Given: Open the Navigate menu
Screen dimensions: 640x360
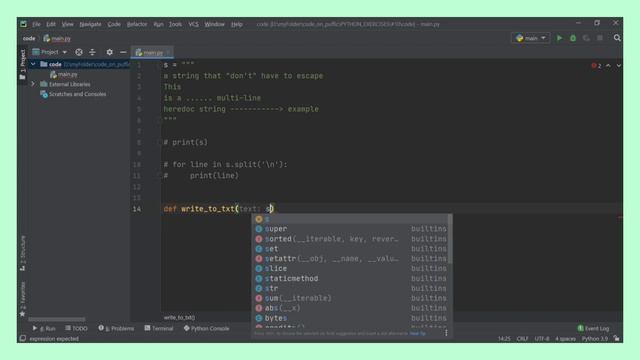Looking at the screenshot, I should pos(90,24).
